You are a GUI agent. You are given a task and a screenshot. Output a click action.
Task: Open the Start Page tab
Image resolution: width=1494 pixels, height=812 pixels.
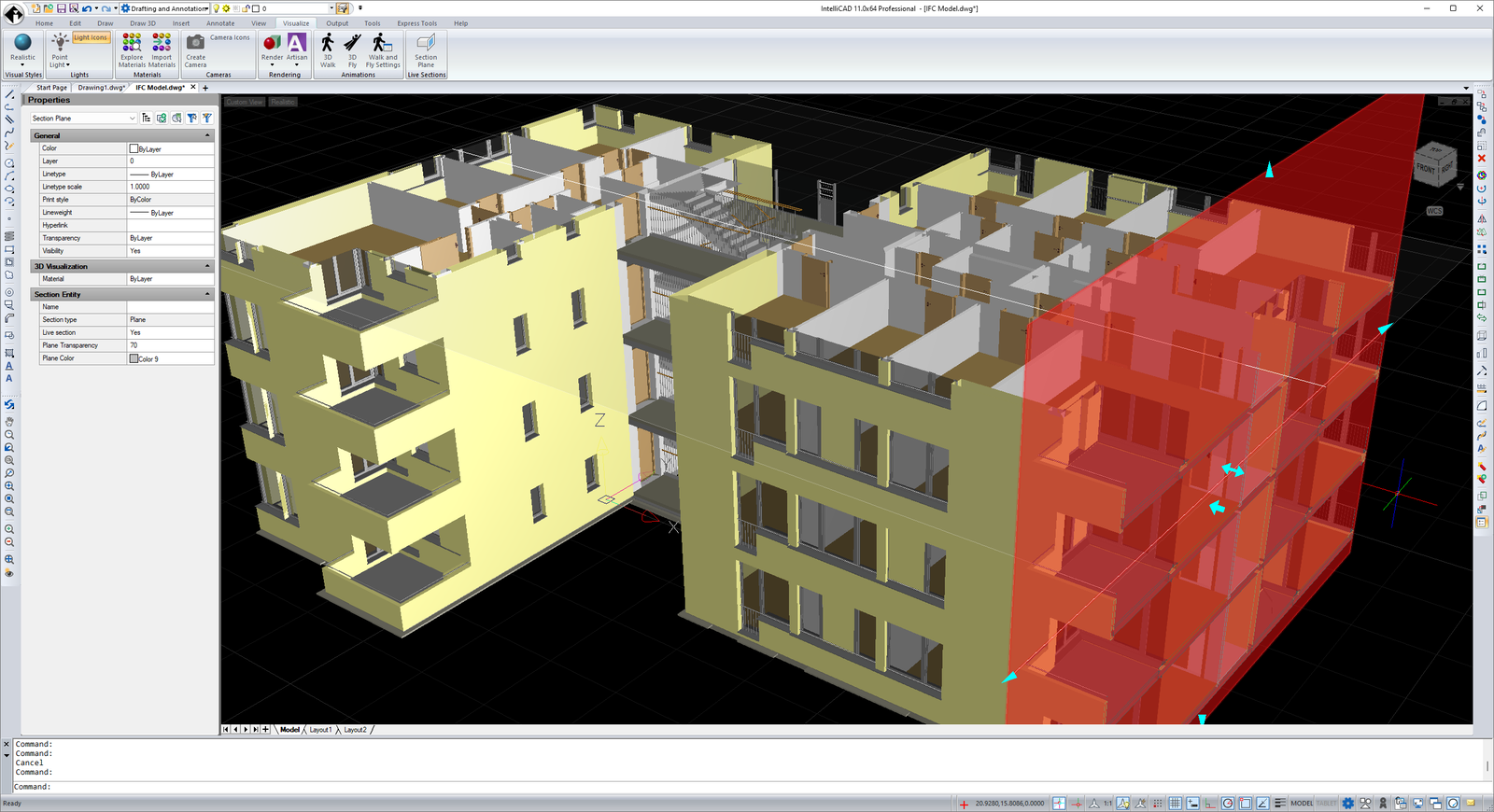[51, 88]
